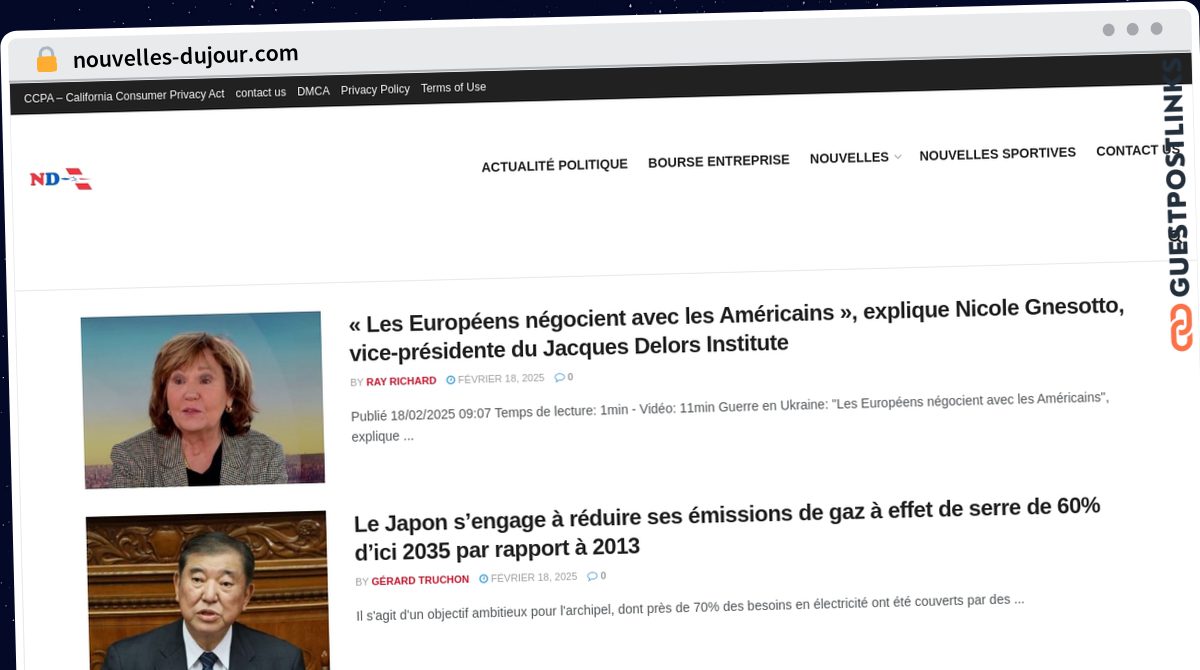Image resolution: width=1200 pixels, height=670 pixels.
Task: Expand the Nouvelles dropdown arrow
Action: (897, 157)
